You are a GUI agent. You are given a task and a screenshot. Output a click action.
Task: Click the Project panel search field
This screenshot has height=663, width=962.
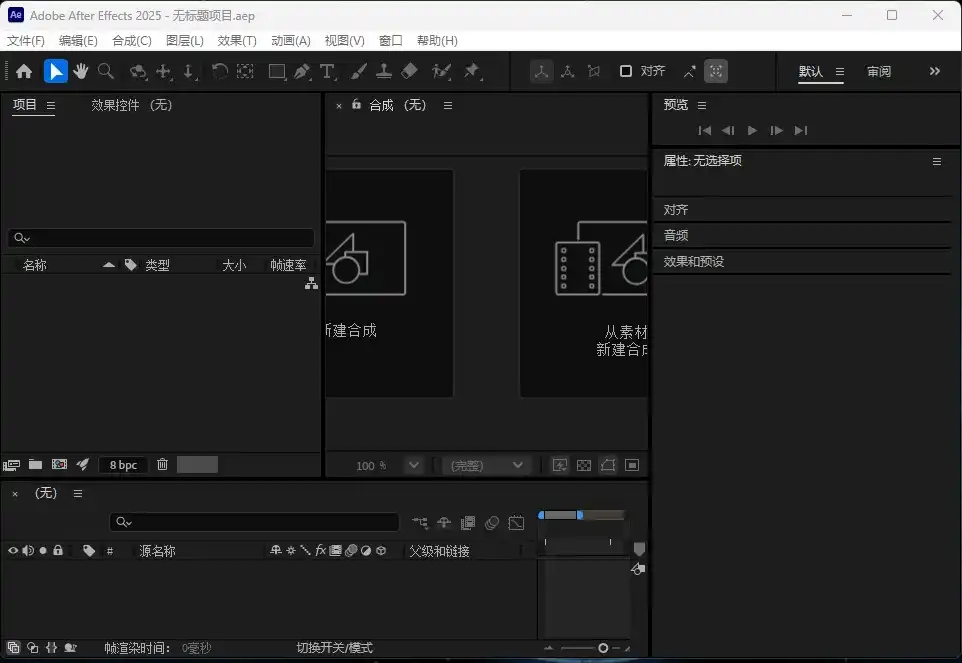[x=160, y=237]
